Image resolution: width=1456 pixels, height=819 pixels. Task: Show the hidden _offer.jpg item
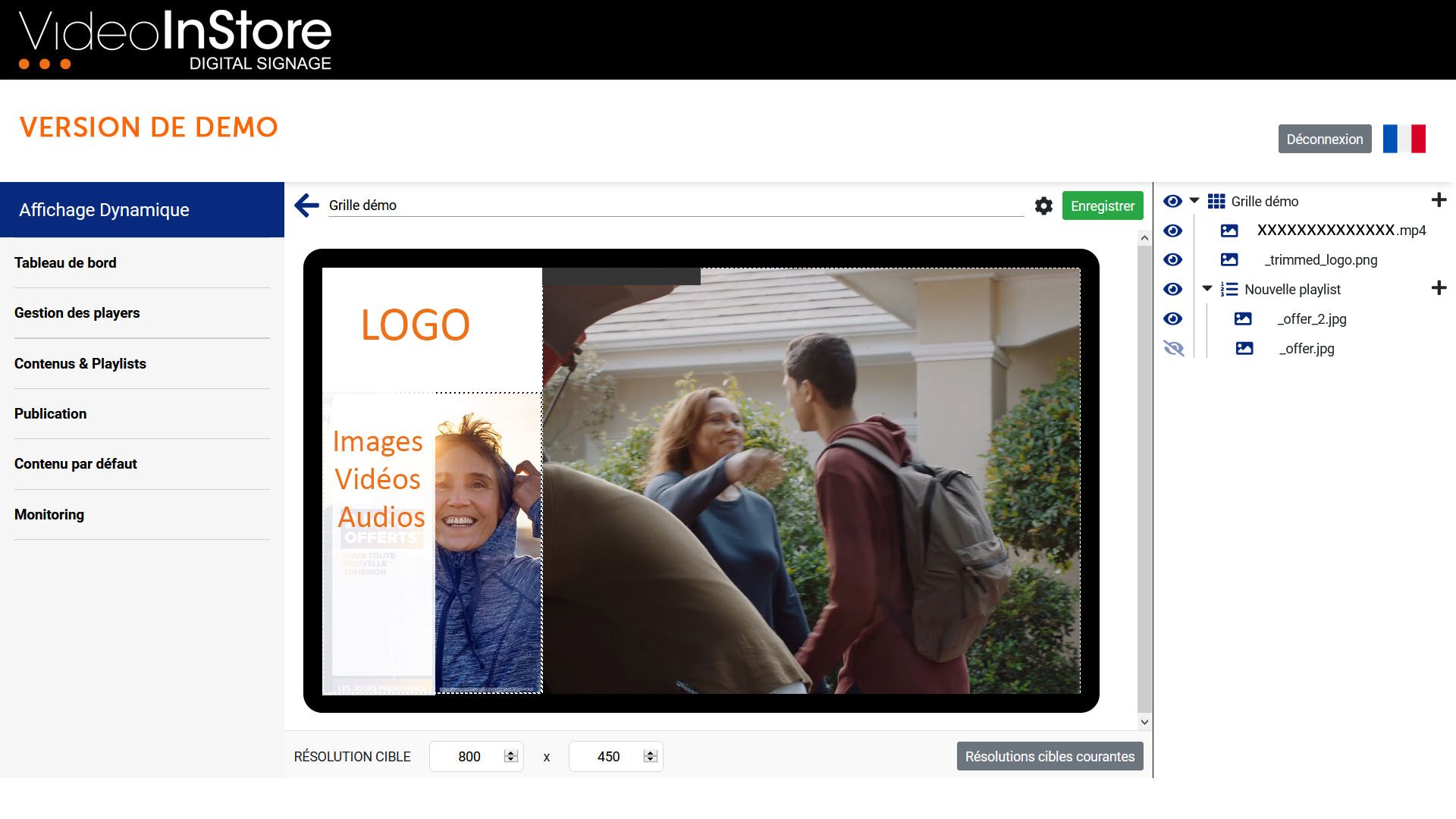click(x=1173, y=349)
